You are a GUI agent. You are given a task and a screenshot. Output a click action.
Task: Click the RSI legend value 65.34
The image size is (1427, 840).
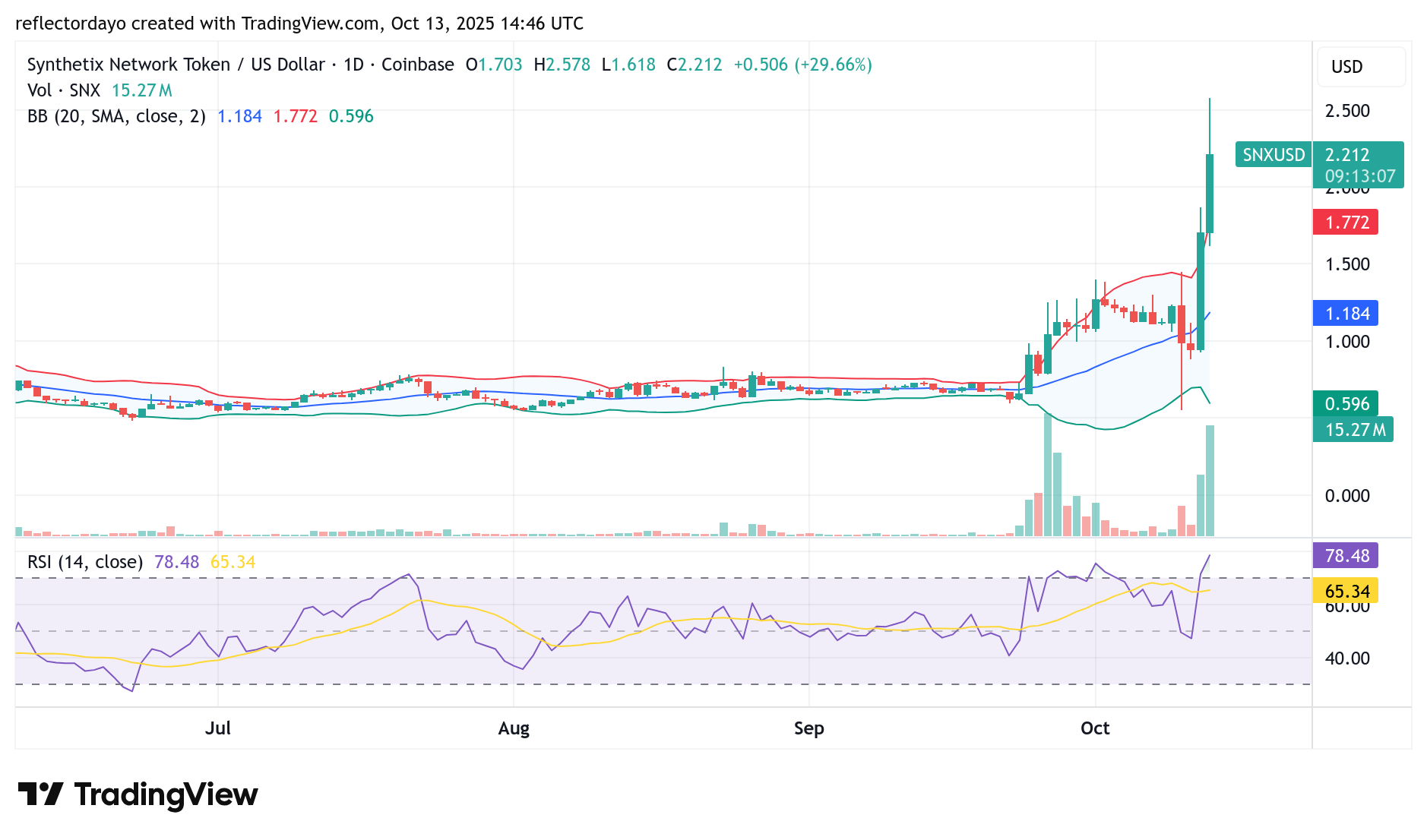click(233, 562)
